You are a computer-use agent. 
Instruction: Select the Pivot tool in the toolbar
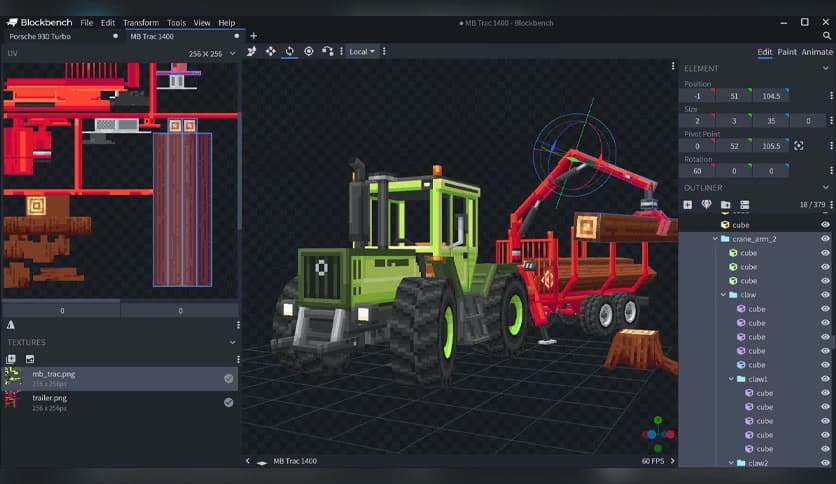coord(309,51)
